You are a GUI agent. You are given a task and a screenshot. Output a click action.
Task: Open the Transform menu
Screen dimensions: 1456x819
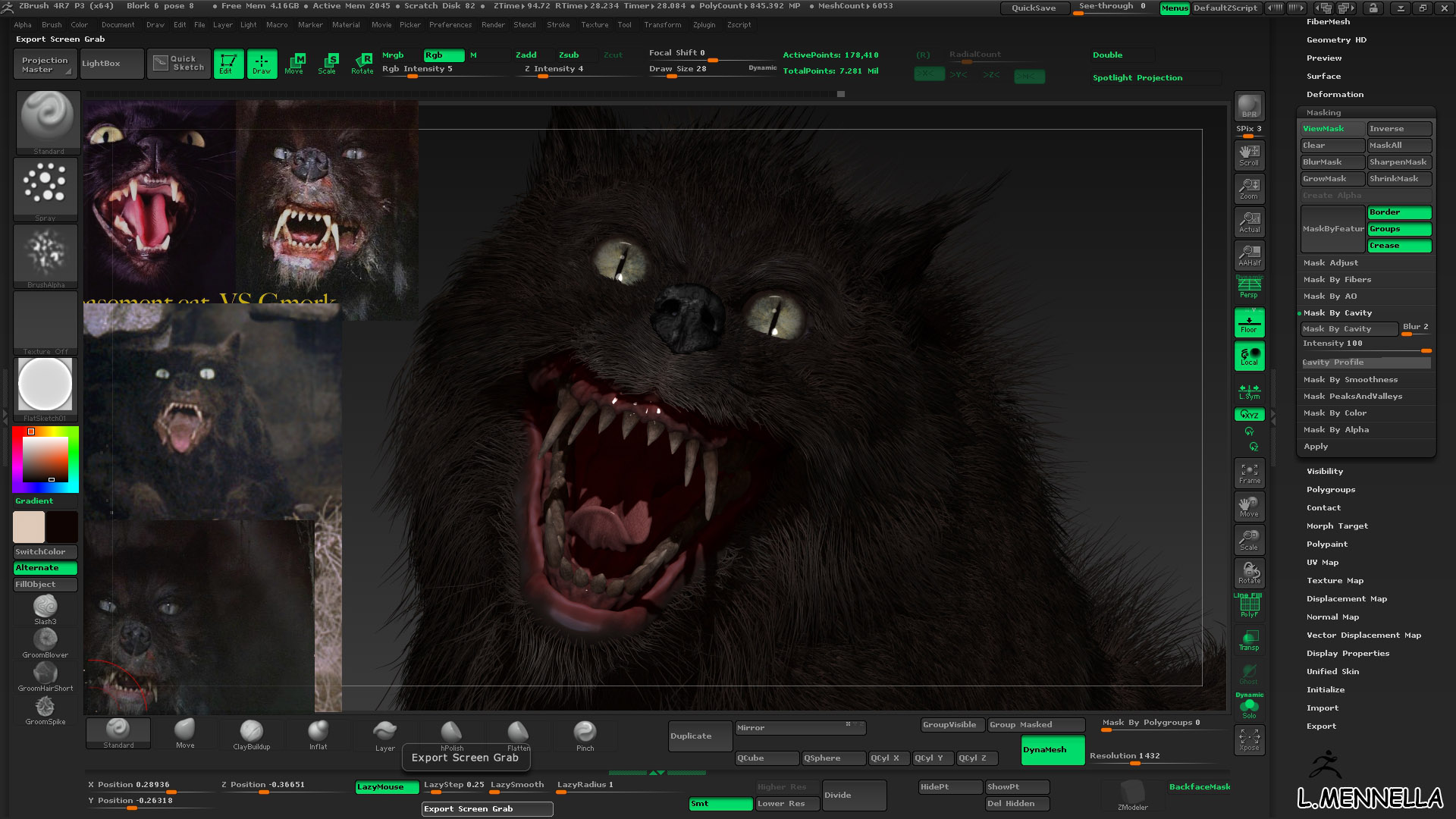(663, 25)
